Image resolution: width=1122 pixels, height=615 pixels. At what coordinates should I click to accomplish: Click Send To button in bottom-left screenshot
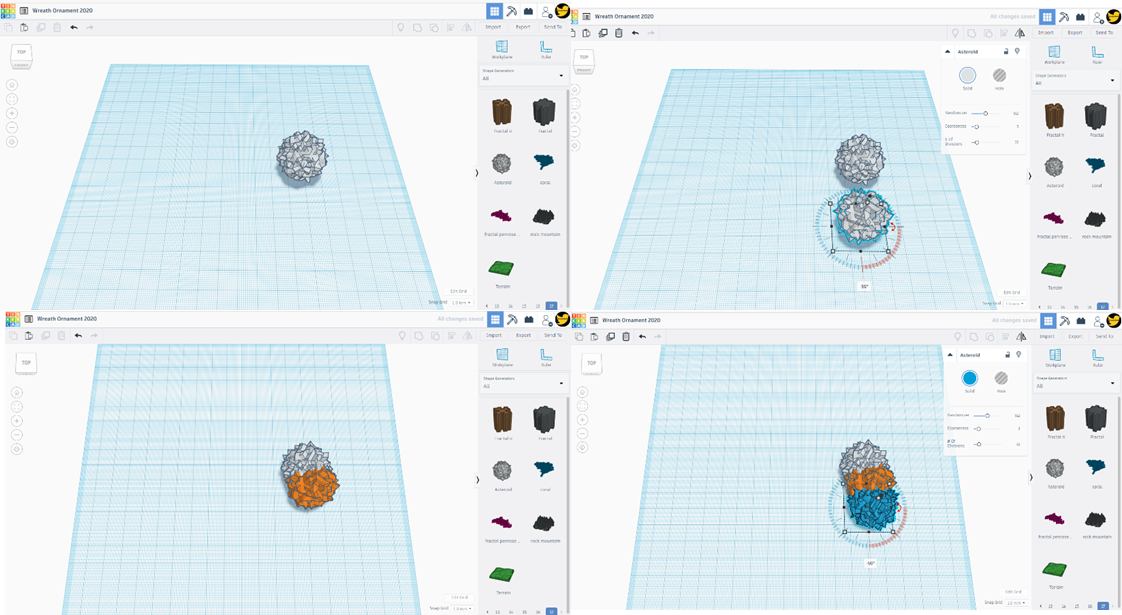coord(552,335)
